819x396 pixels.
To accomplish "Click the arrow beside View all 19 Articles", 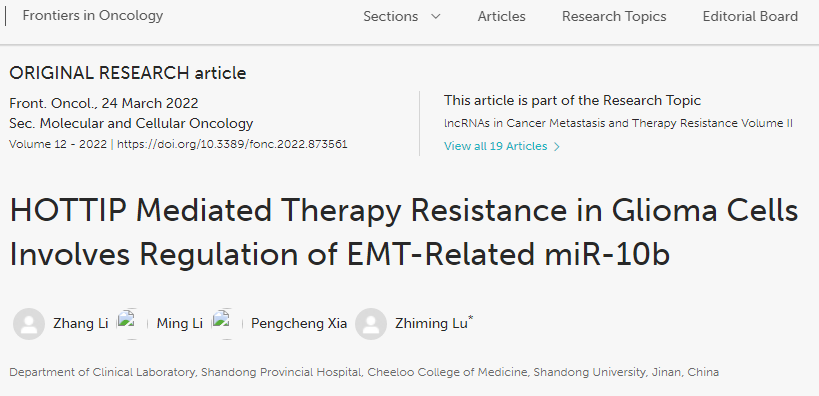I will coord(557,147).
